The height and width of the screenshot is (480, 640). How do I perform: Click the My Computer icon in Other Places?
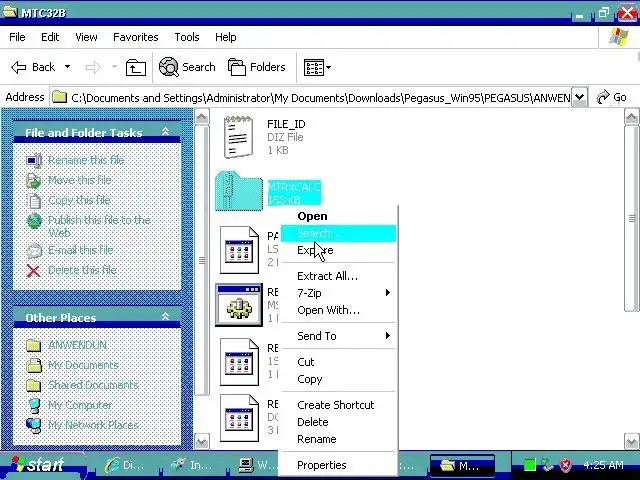tap(34, 405)
